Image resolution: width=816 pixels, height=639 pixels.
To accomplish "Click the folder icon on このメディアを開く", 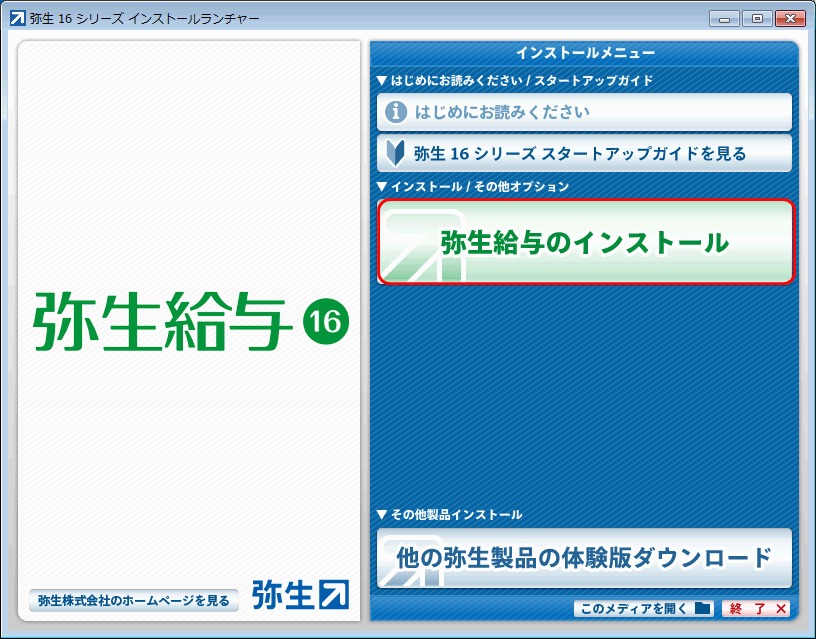I will (703, 608).
